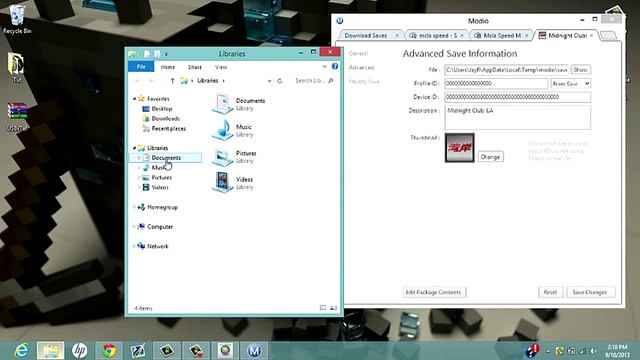This screenshot has width=640, height=360.
Task: Expand the Network tree node
Action: pyautogui.click(x=134, y=246)
